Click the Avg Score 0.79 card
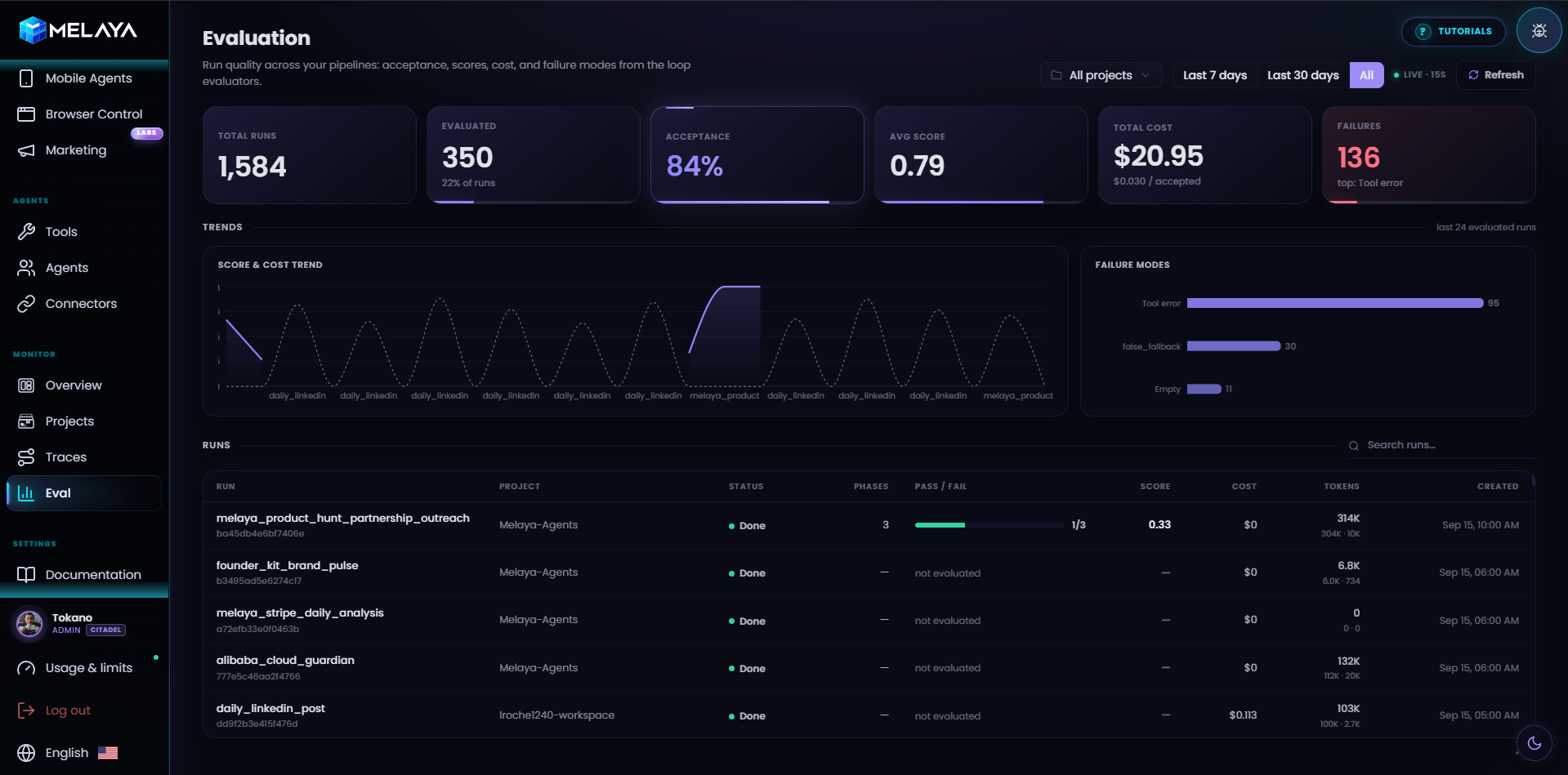This screenshot has height=775, width=1568. [981, 155]
